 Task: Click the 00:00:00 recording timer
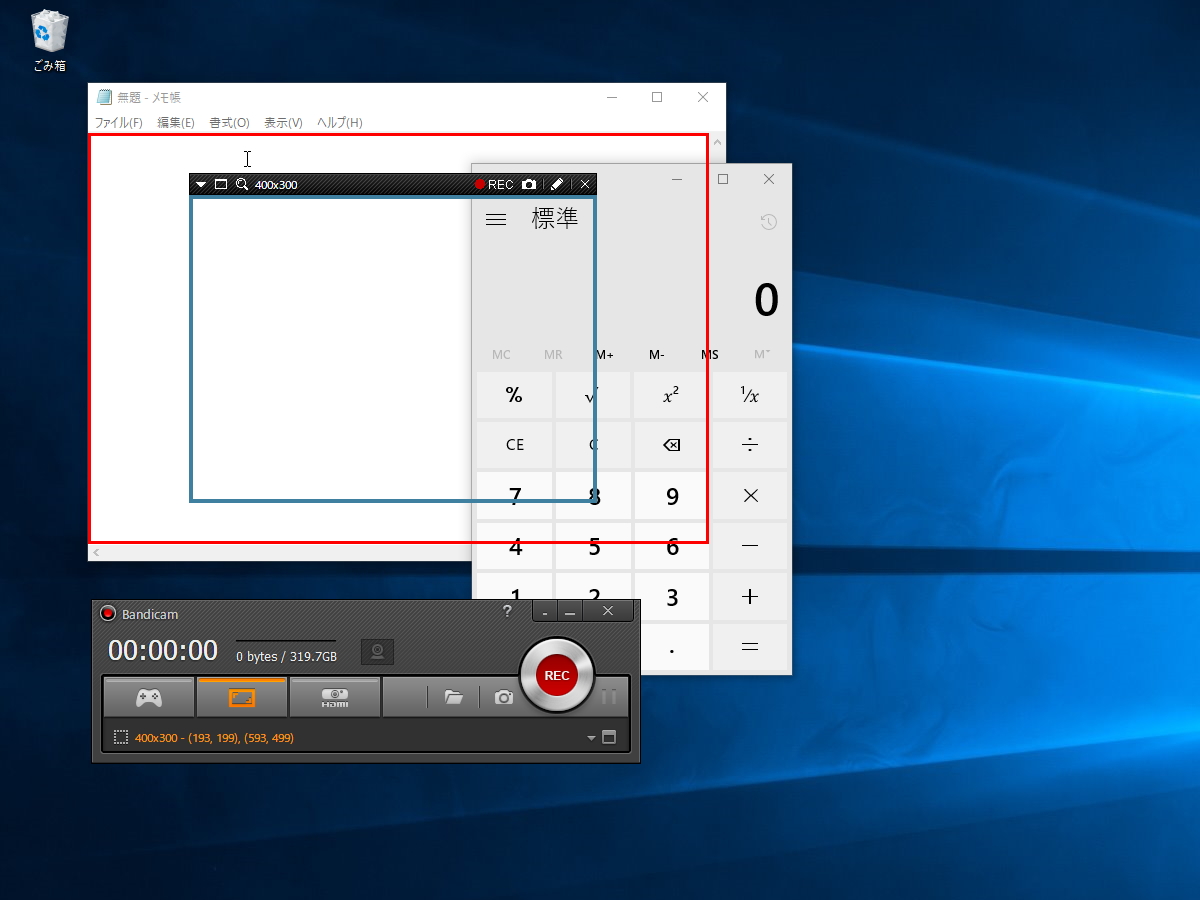(163, 651)
